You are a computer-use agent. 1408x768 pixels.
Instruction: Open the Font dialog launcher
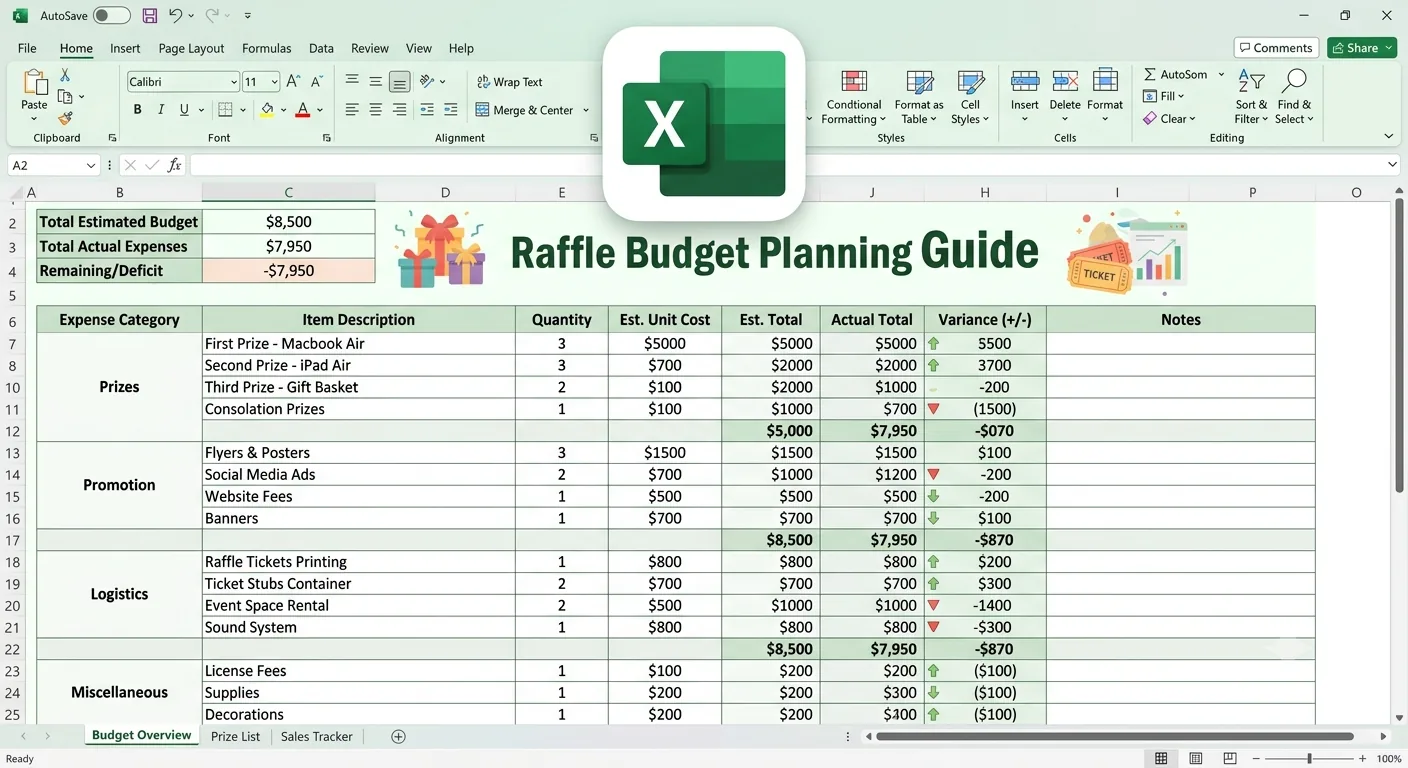click(x=326, y=138)
